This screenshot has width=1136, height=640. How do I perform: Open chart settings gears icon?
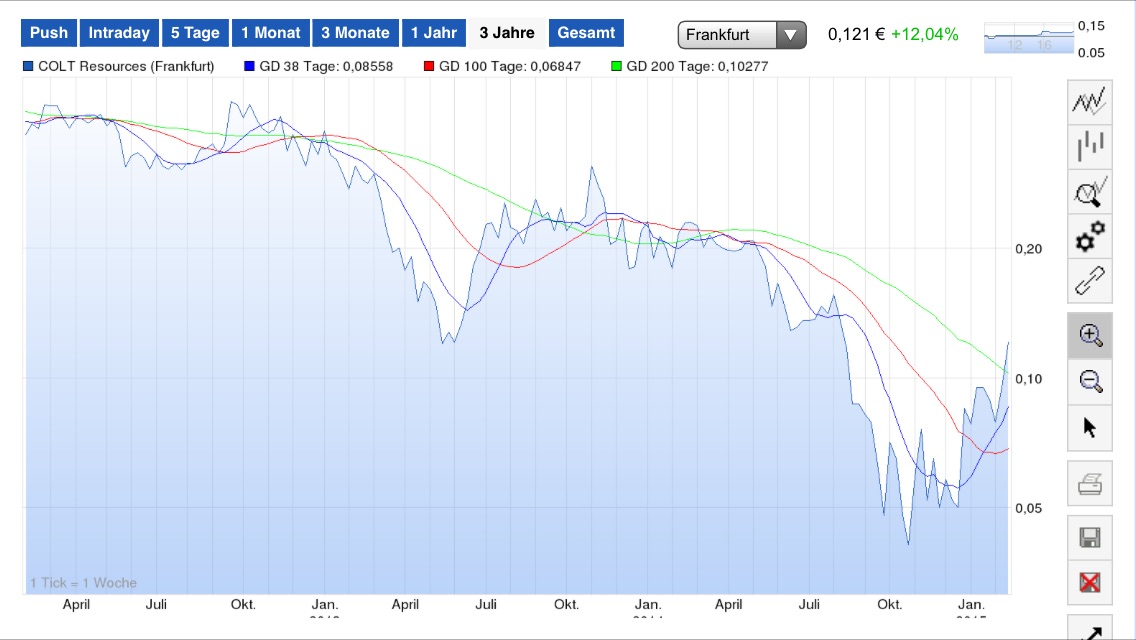(1090, 237)
